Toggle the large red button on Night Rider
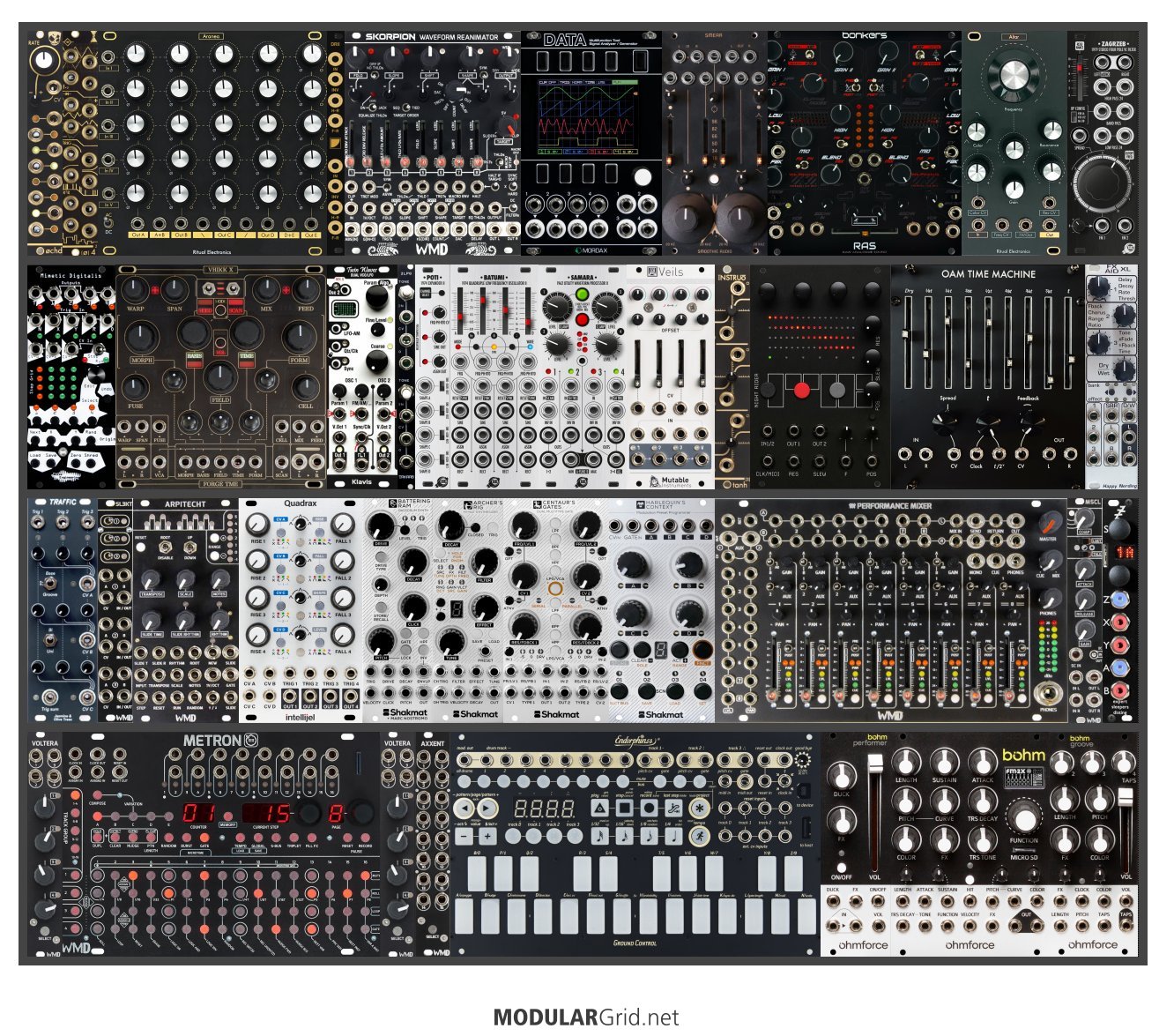Image resolution: width=1174 pixels, height=1036 pixels. click(801, 389)
